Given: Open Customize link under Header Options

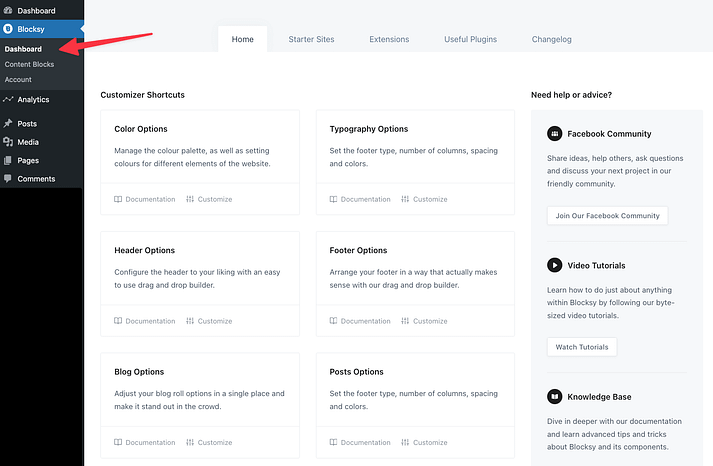Looking at the screenshot, I should pyautogui.click(x=209, y=321).
